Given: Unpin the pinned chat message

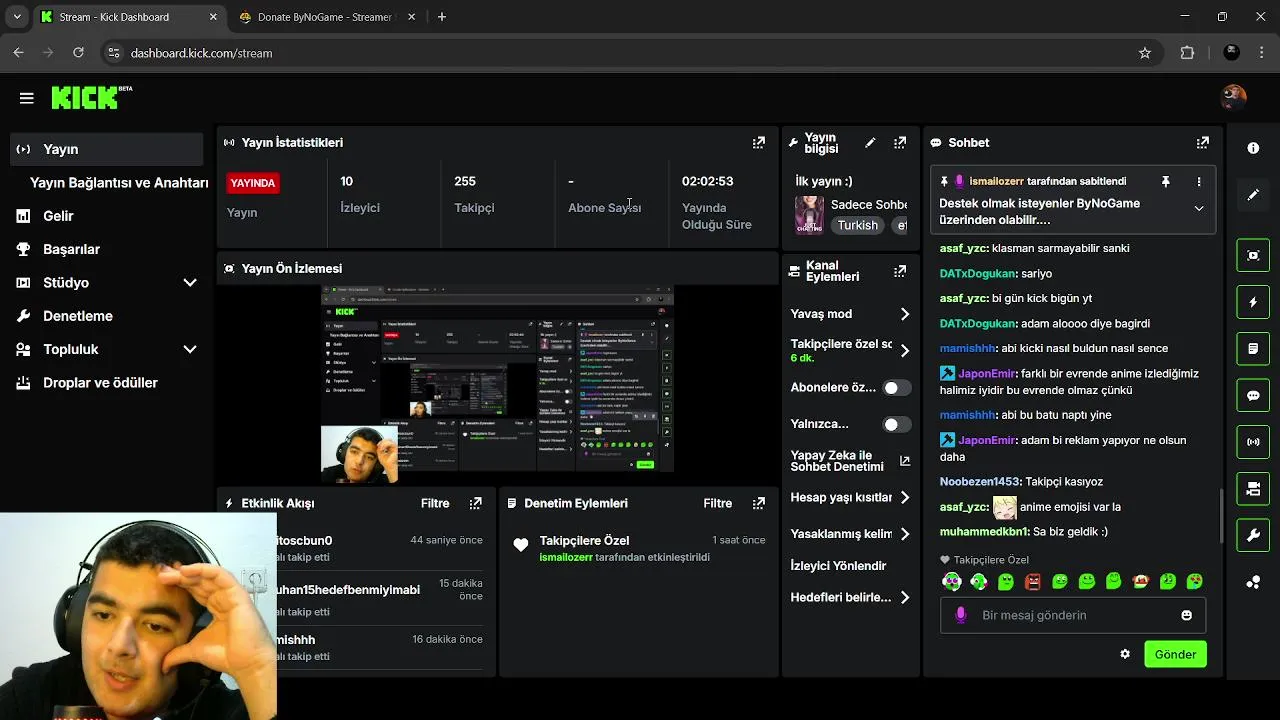Looking at the screenshot, I should click(x=1165, y=182).
